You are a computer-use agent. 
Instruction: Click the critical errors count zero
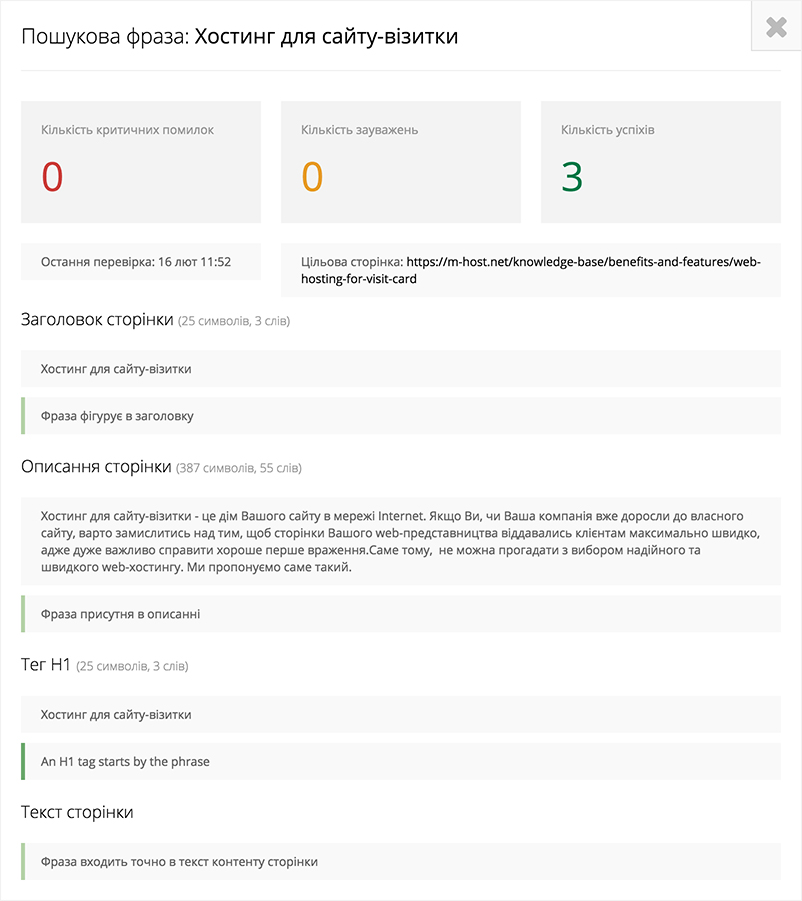(x=52, y=177)
